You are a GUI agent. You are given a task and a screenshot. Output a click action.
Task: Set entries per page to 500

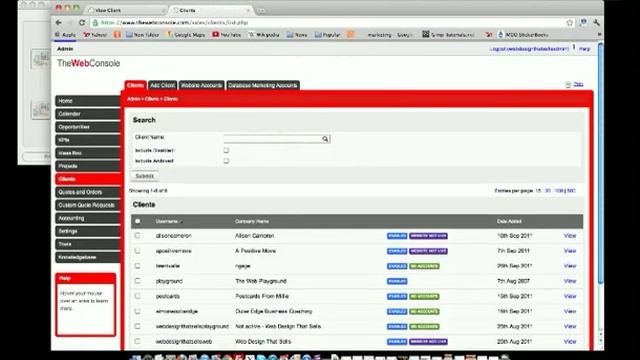coord(571,191)
